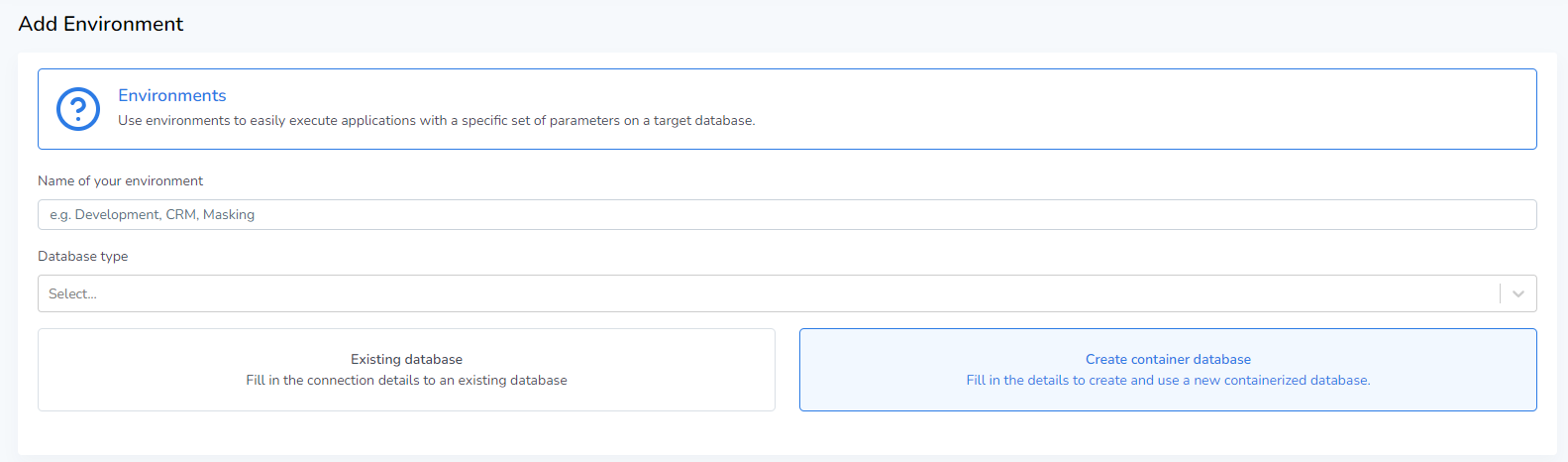Click 'Existing database' title text
Viewport: 1568px width, 462px height.
(x=406, y=359)
